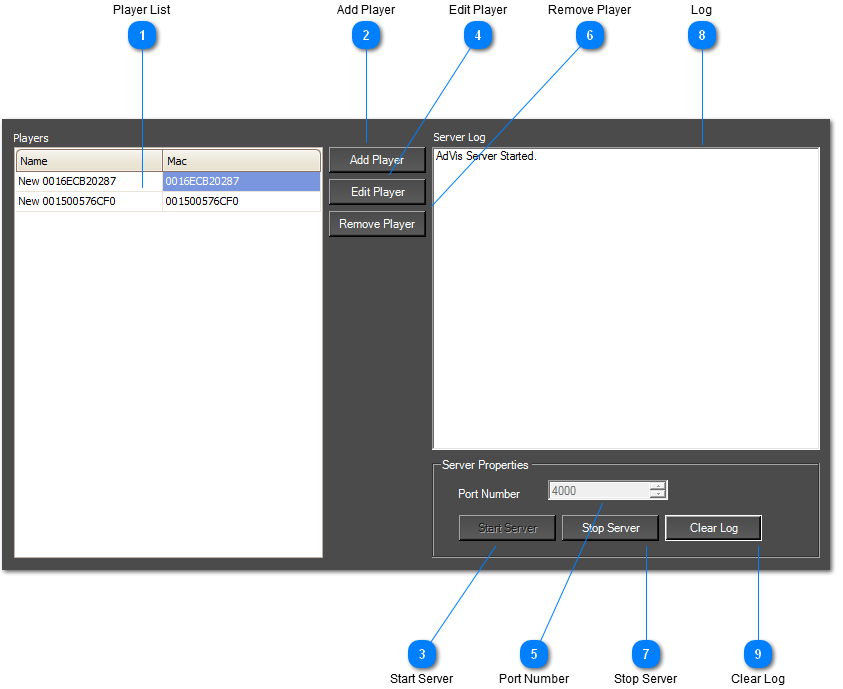
Task: Click callout marker 8 for Log
Action: tap(702, 36)
